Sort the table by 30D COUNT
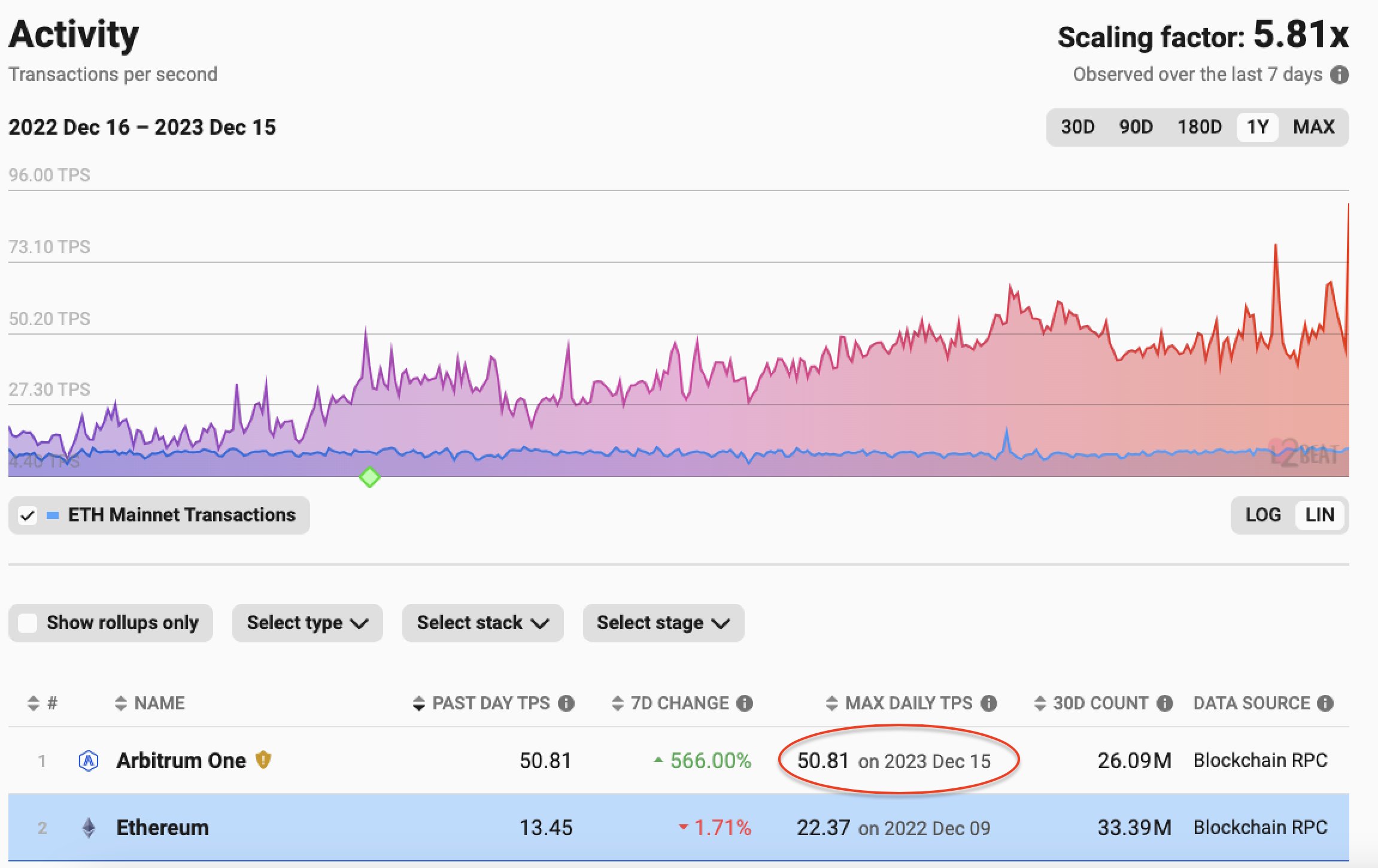The height and width of the screenshot is (868, 1378). (1040, 703)
